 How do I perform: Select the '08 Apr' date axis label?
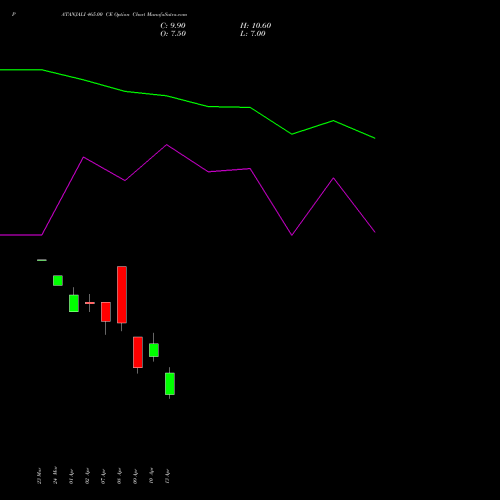coord(119,476)
